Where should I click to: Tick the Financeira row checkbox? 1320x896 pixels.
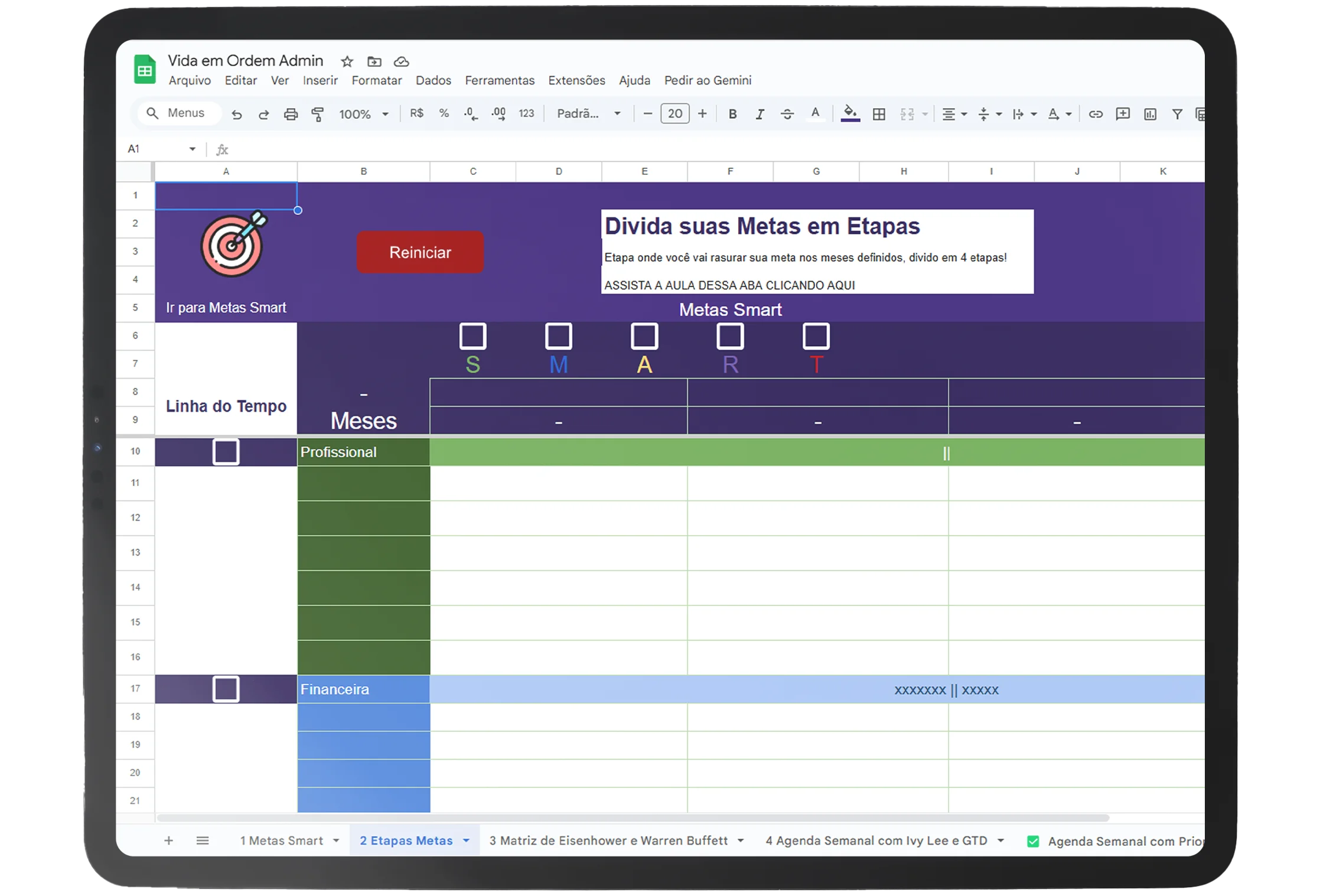[x=226, y=689]
